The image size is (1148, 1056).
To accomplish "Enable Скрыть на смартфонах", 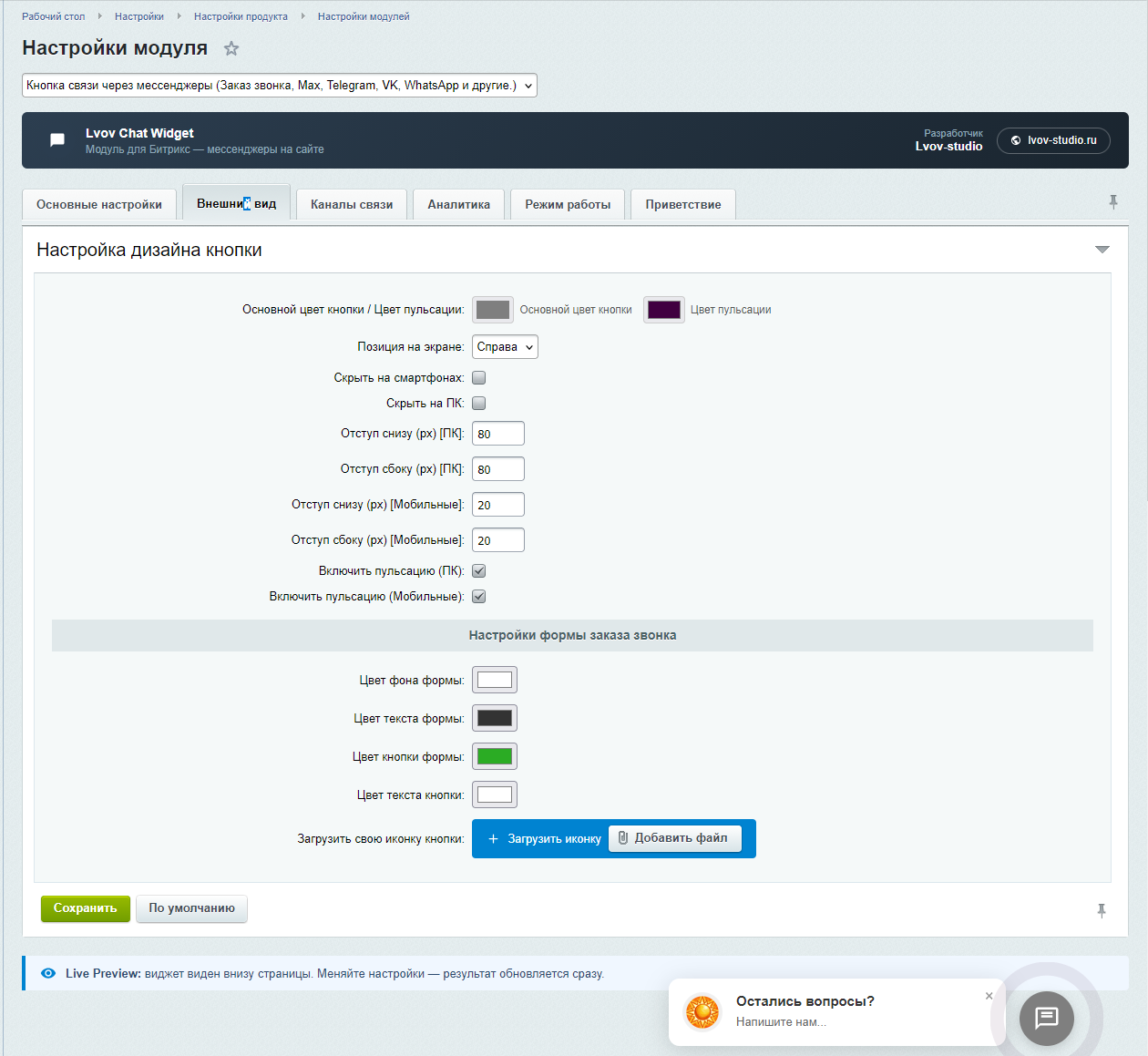I will (x=478, y=376).
